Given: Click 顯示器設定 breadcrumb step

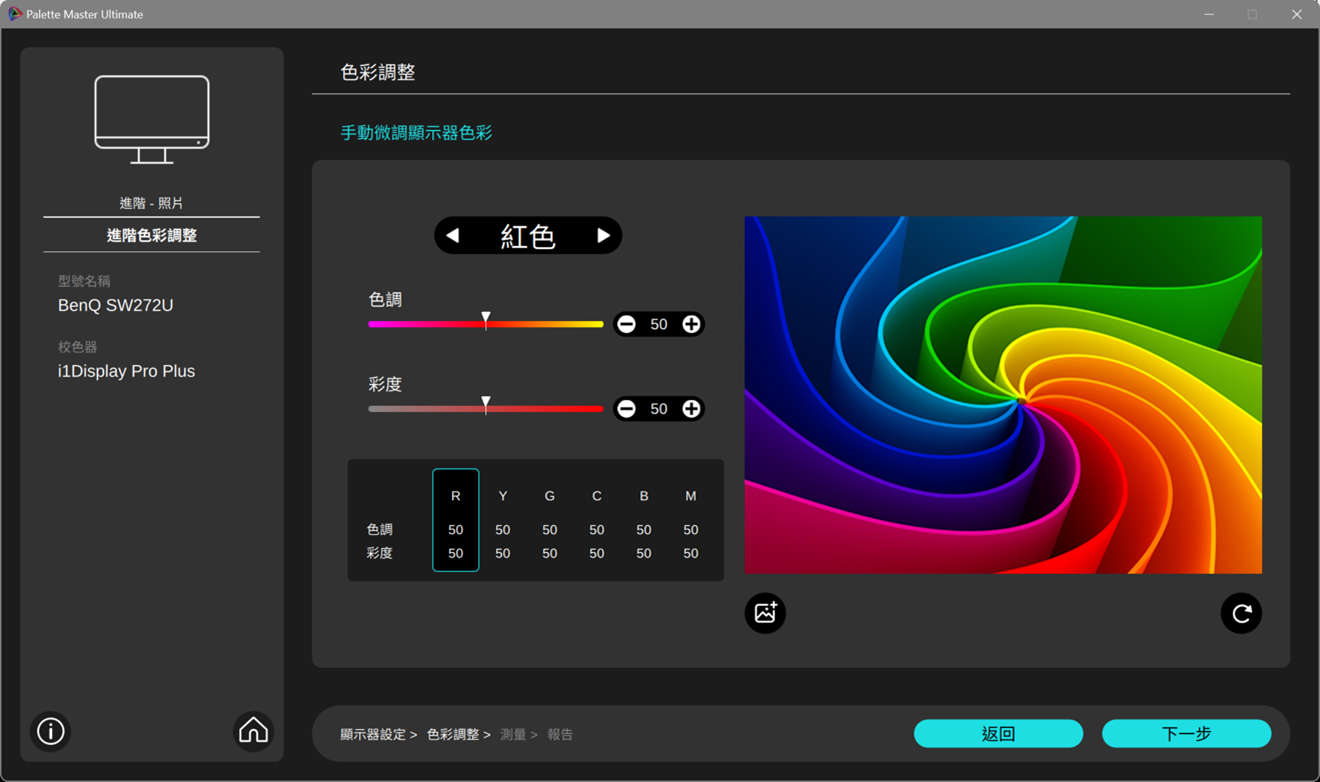Looking at the screenshot, I should (x=372, y=734).
